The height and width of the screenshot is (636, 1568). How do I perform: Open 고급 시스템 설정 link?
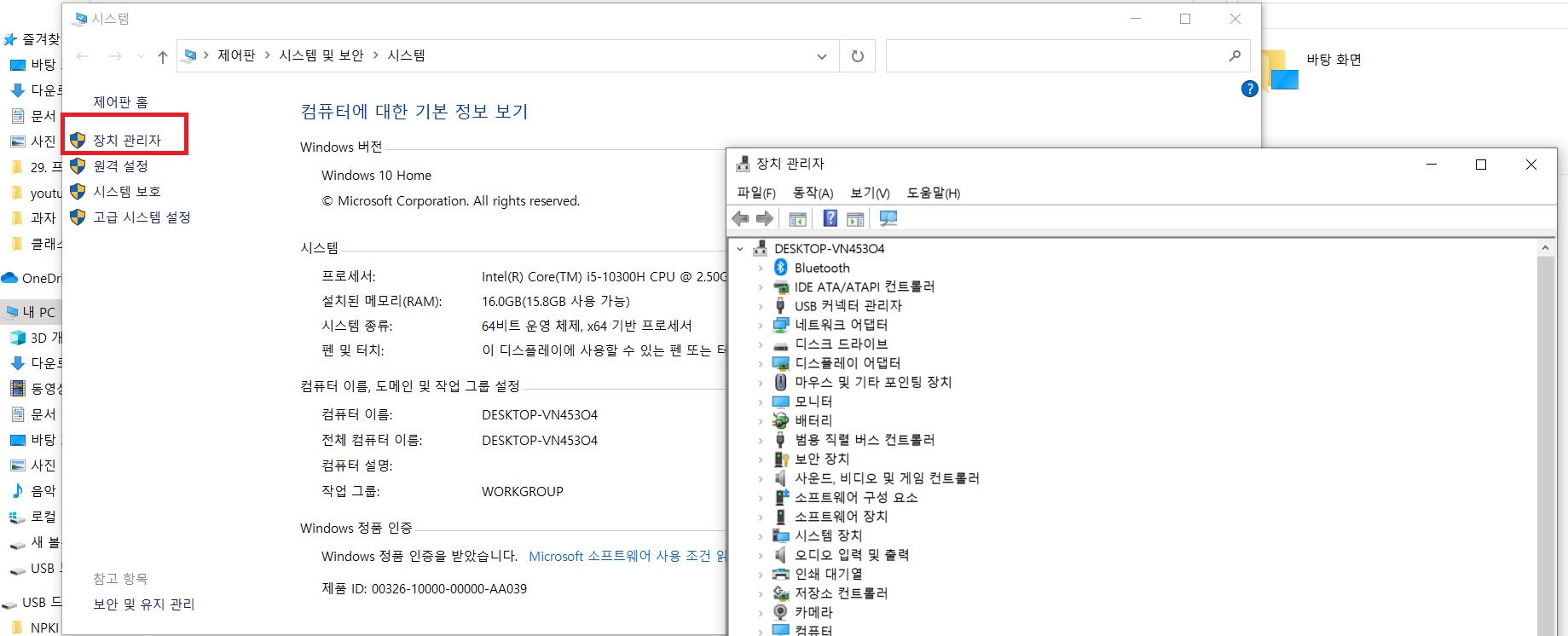tap(142, 217)
